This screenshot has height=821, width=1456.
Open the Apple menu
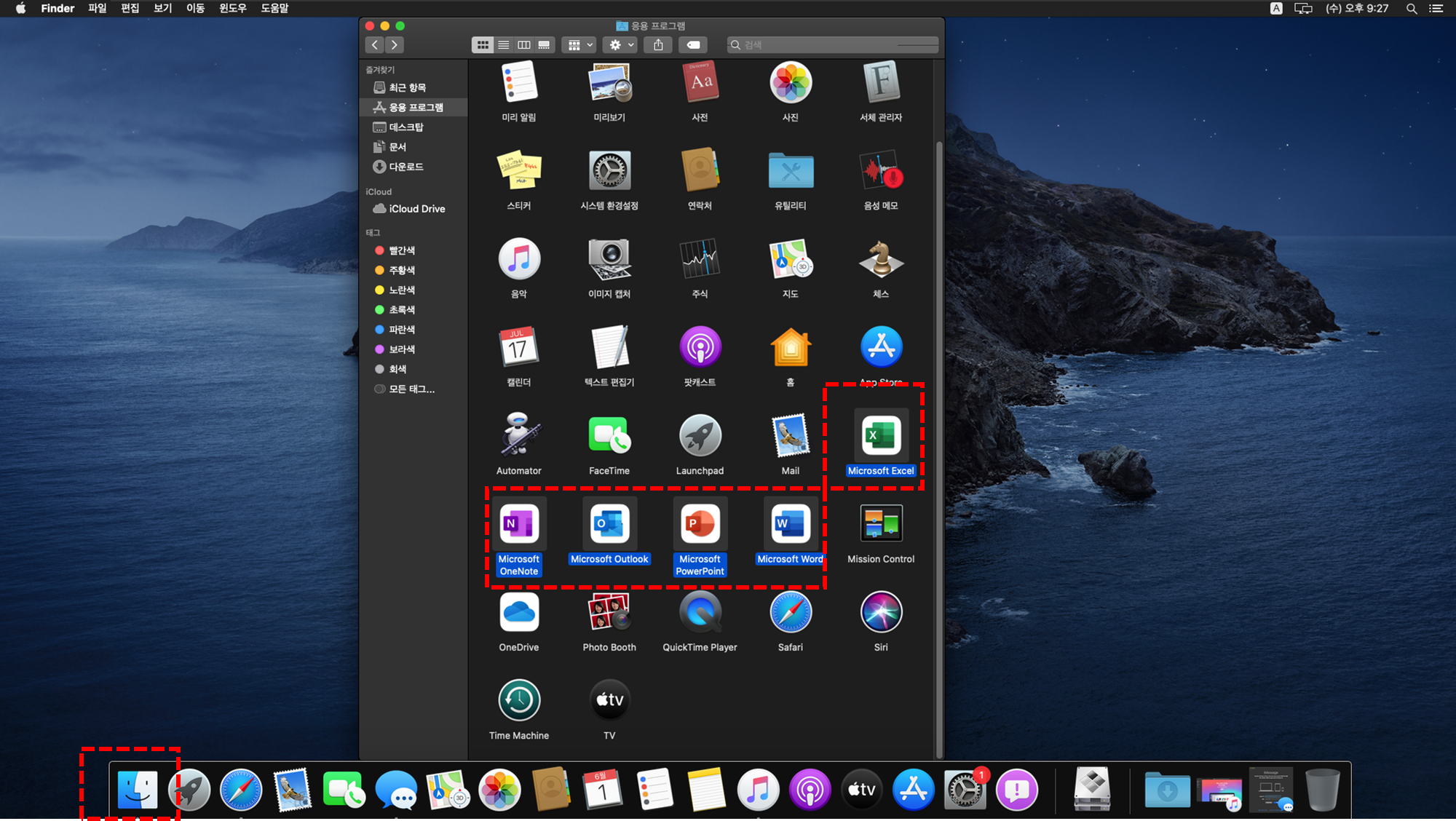(x=20, y=8)
